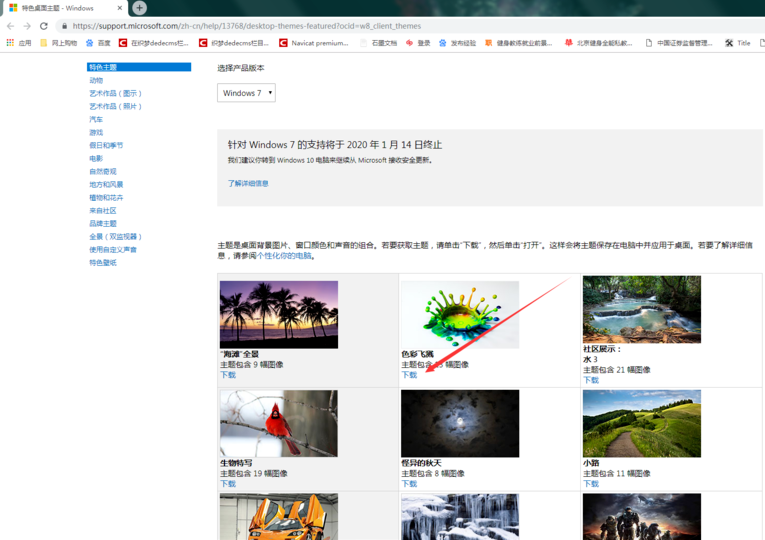Click the browser back arrow

(x=10, y=26)
